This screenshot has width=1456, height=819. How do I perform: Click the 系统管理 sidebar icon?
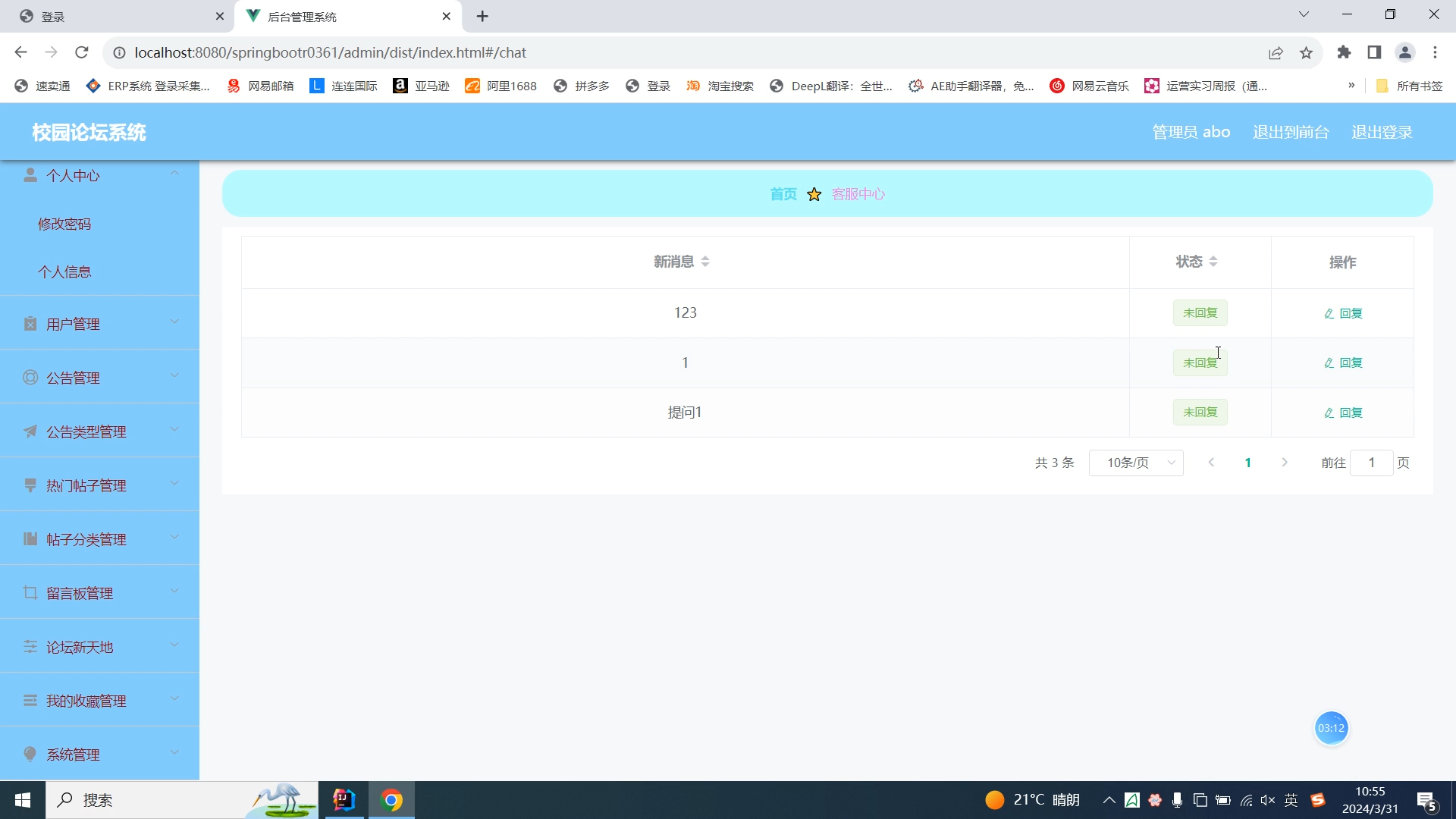28,754
